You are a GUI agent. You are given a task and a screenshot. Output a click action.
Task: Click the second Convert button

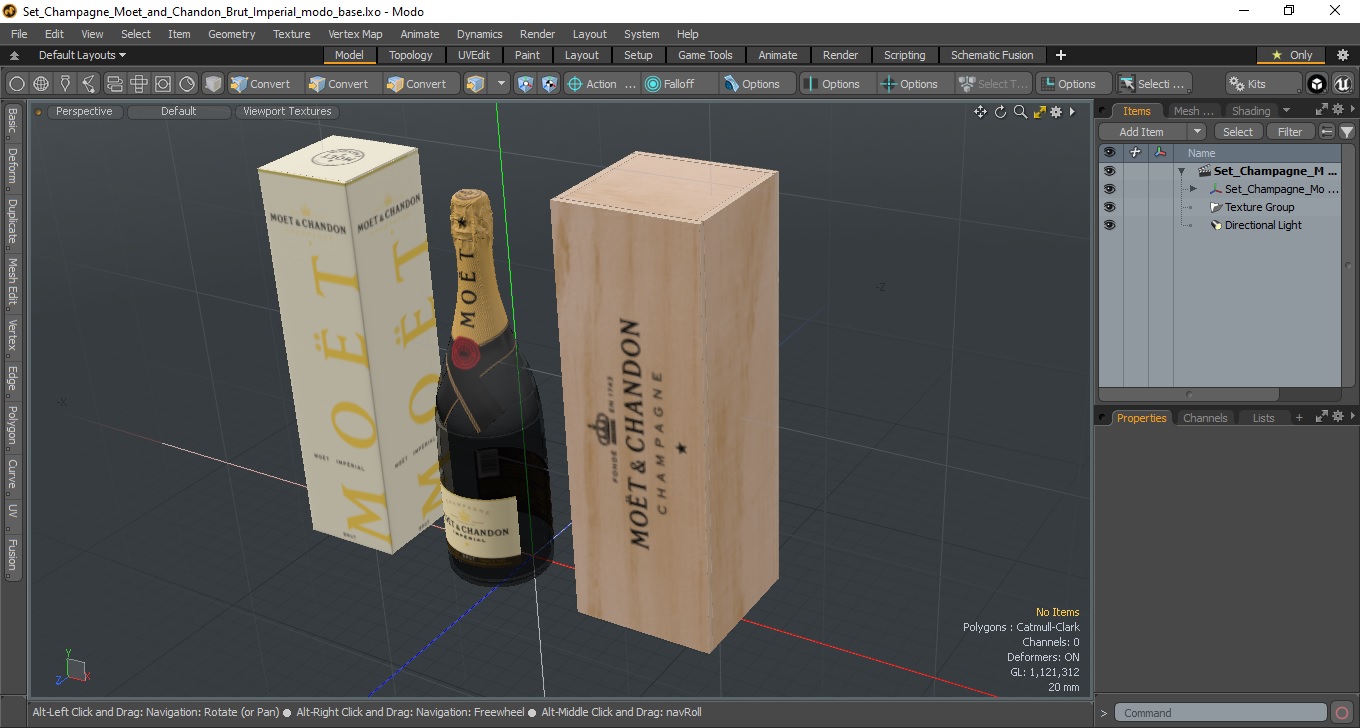[x=340, y=84]
